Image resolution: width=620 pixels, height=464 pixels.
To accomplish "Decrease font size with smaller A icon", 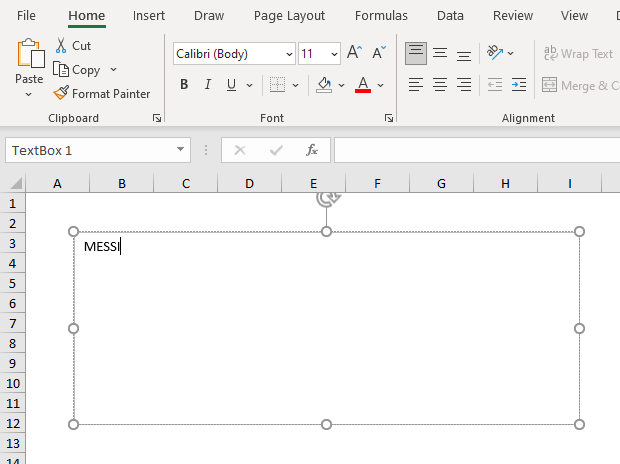I will click(x=379, y=53).
